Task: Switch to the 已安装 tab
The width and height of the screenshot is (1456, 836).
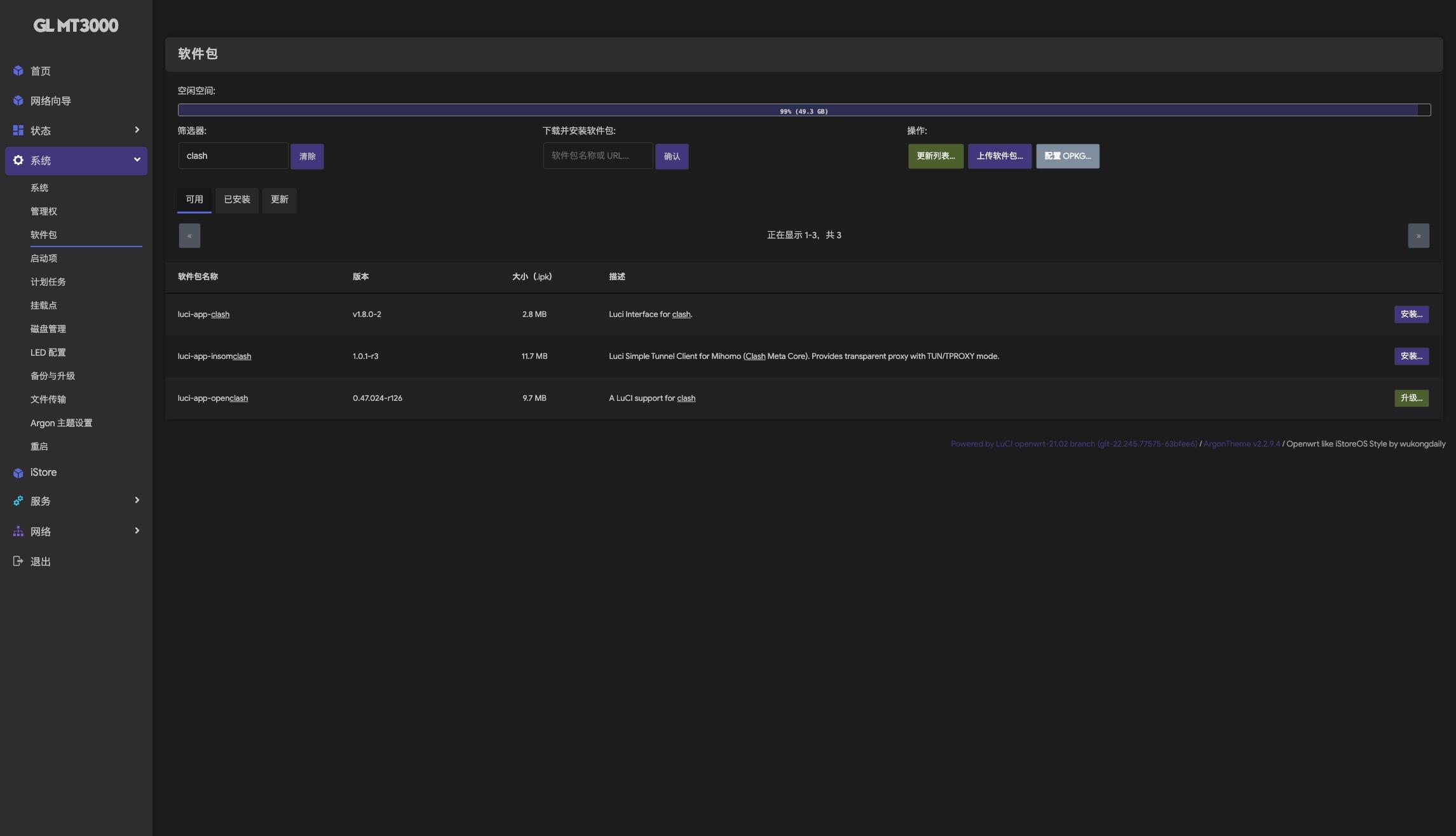Action: coord(236,200)
